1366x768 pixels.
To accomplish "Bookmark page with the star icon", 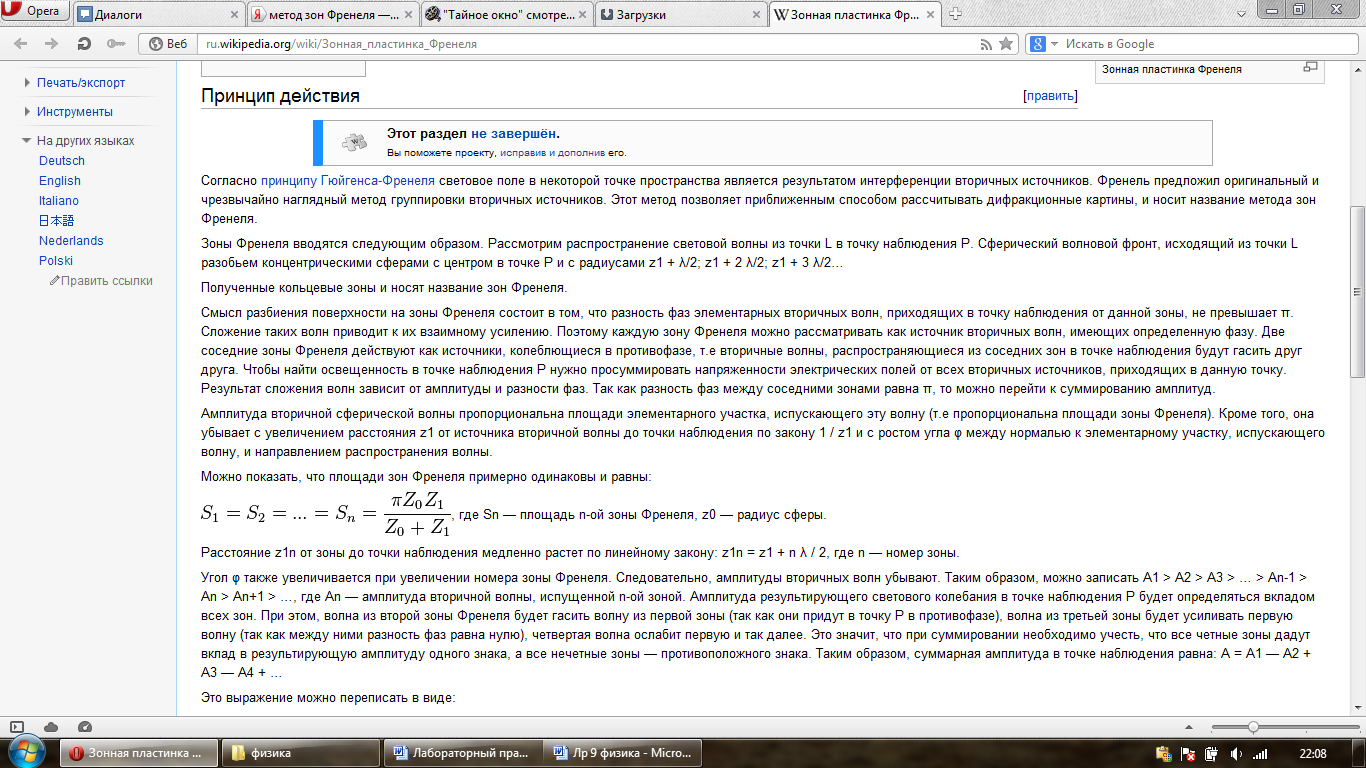I will (x=1006, y=44).
